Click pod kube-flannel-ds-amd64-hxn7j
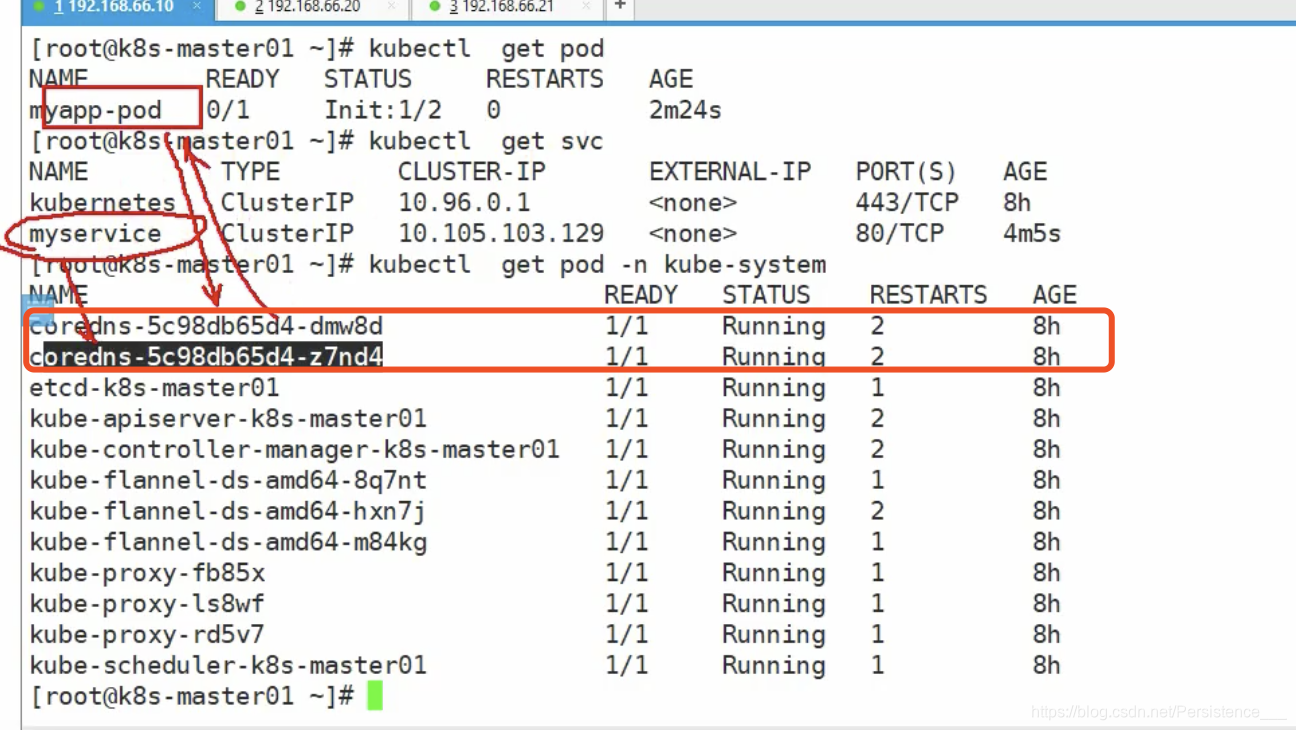Screen dimensions: 1296x730 click(228, 512)
